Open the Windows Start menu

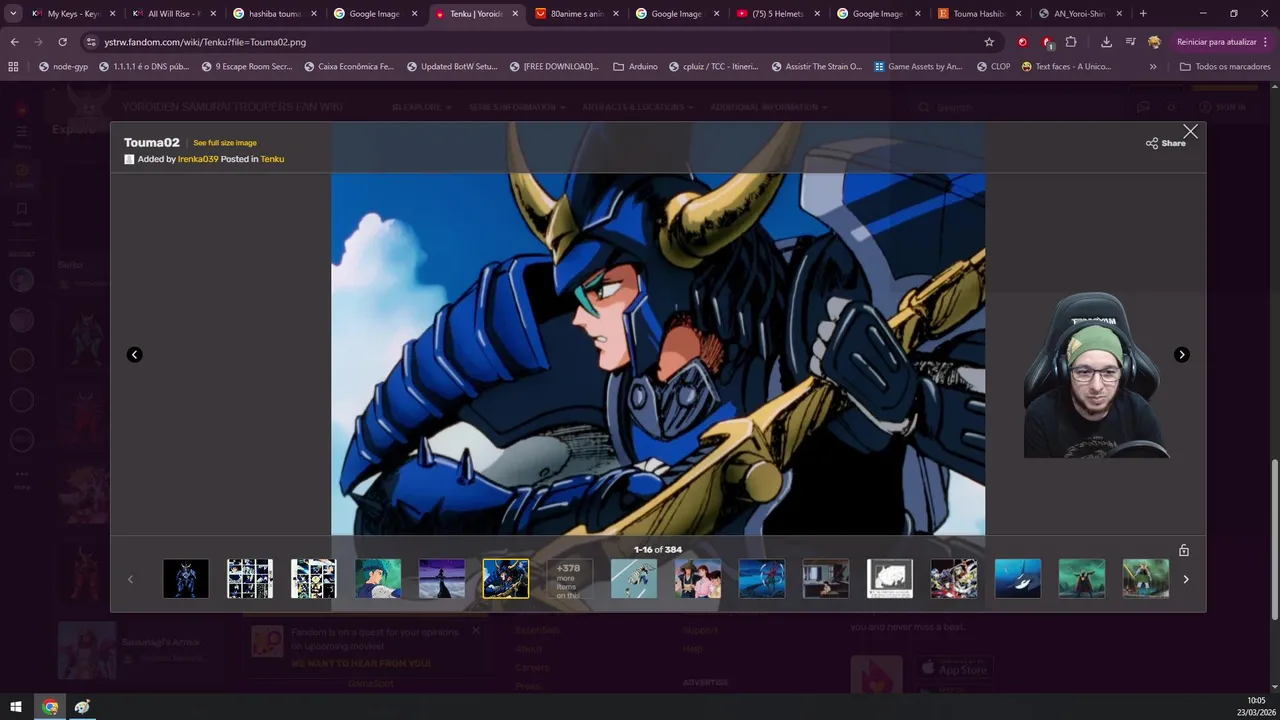tap(16, 707)
